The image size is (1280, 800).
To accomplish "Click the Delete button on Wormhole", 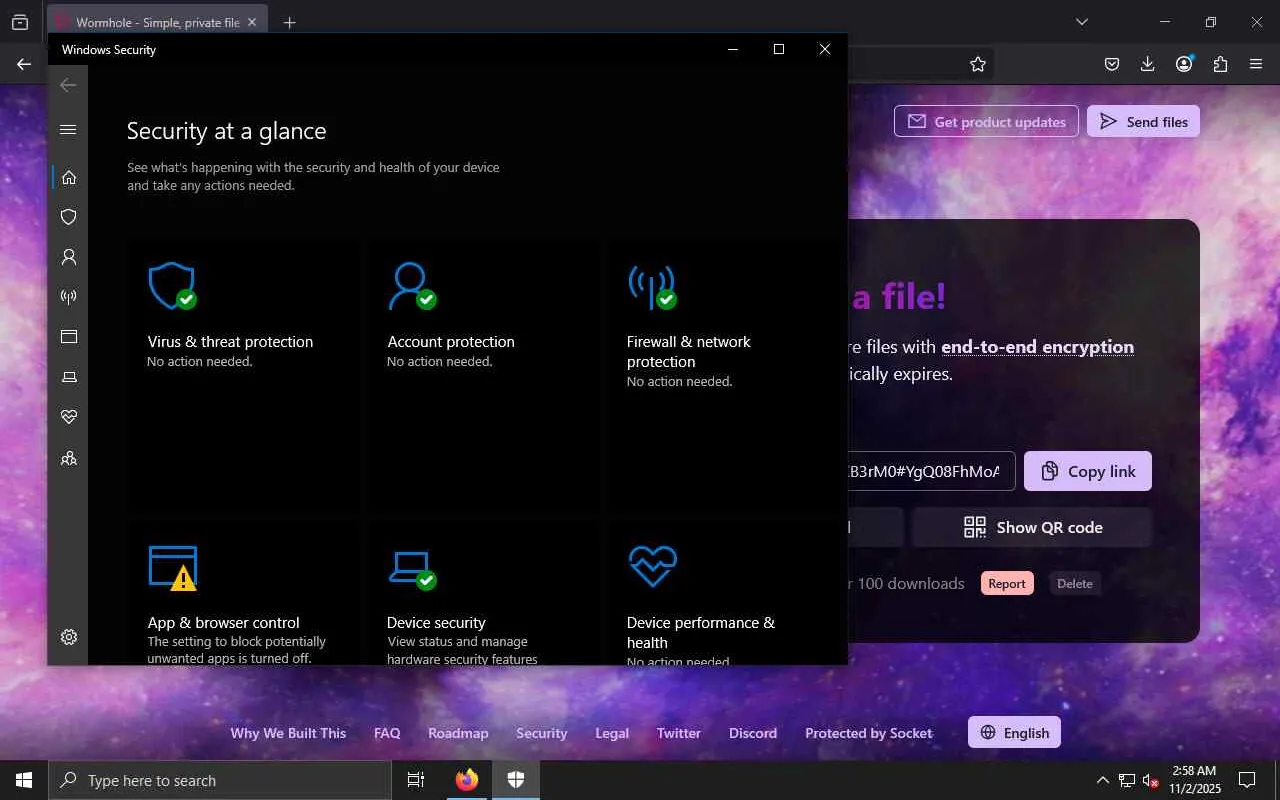I will coord(1075,584).
